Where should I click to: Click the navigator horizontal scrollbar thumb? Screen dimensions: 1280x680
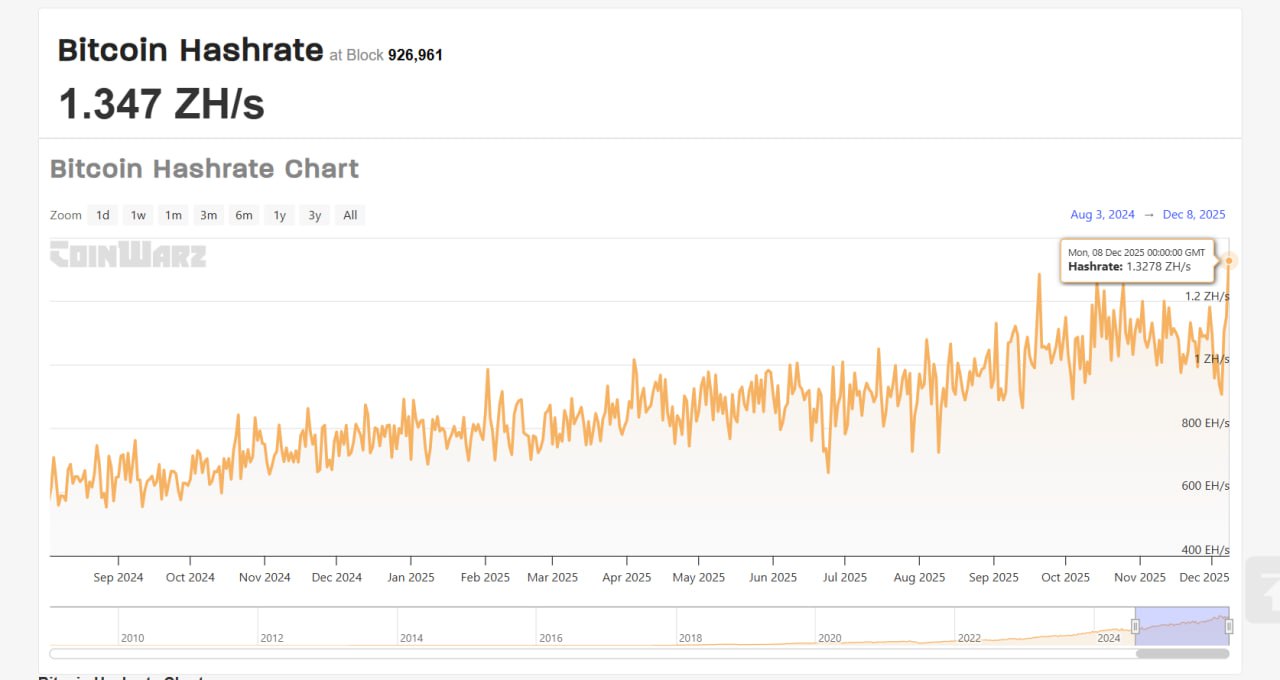coord(1182,654)
